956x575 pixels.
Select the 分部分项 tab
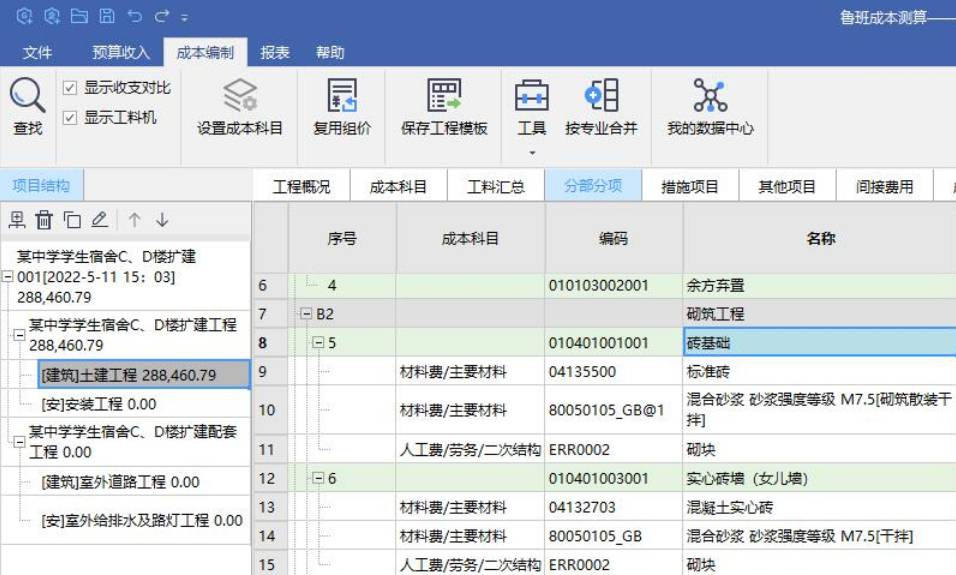[x=593, y=185]
